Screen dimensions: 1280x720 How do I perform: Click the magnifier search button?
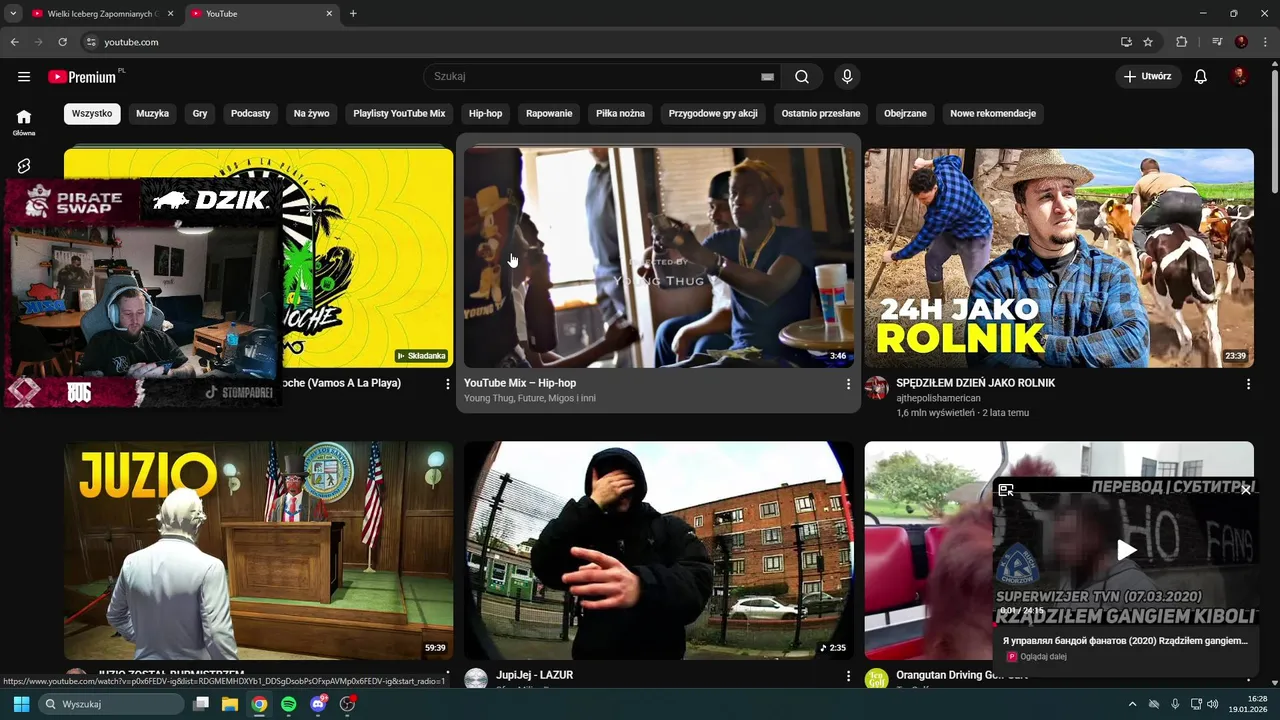click(802, 77)
